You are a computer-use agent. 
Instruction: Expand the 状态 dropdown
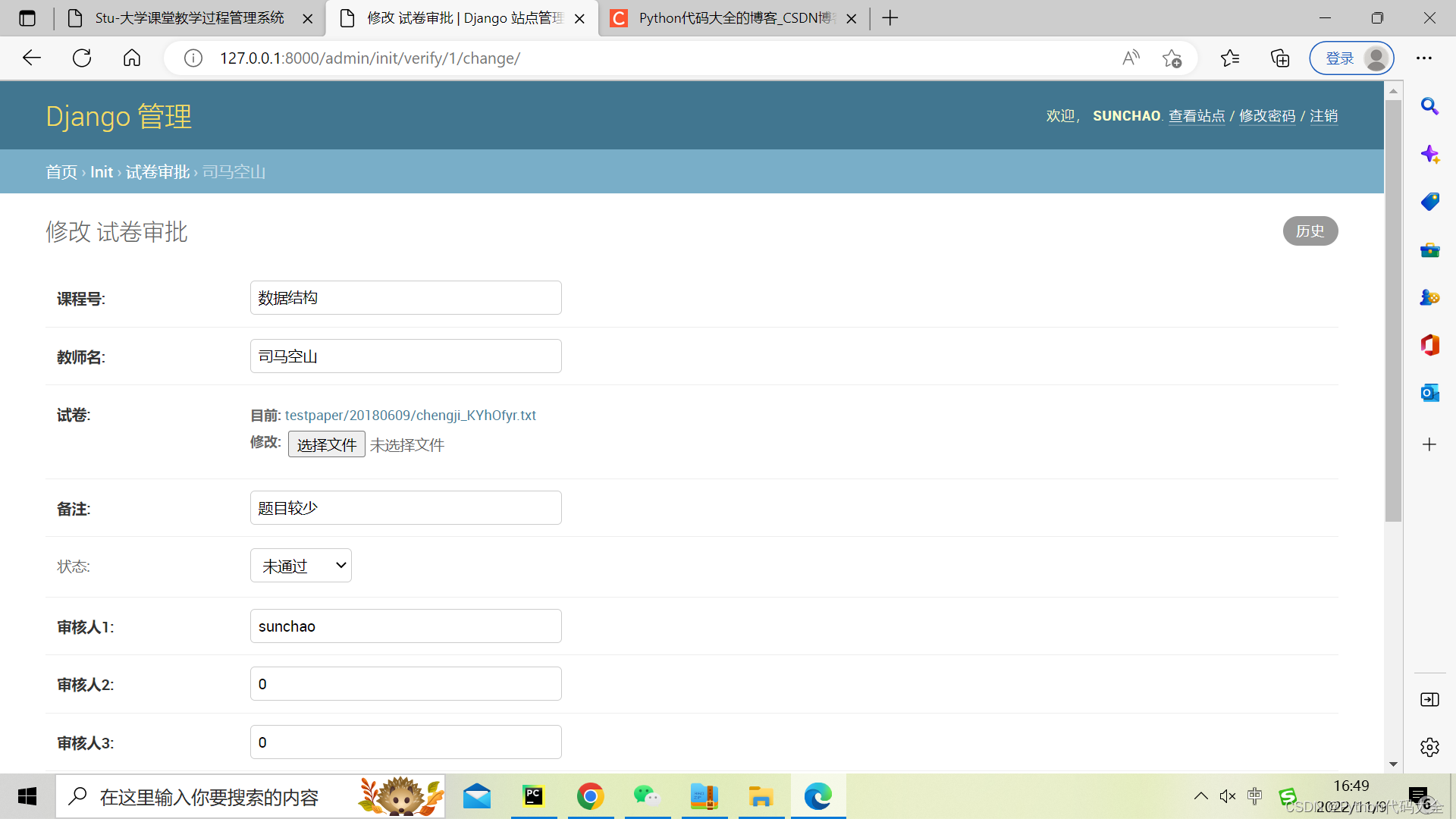301,566
